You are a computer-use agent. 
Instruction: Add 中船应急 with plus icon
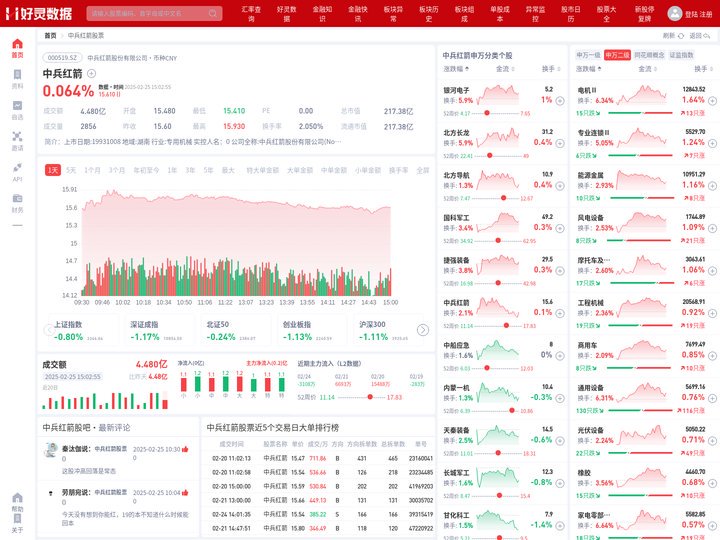[560, 356]
